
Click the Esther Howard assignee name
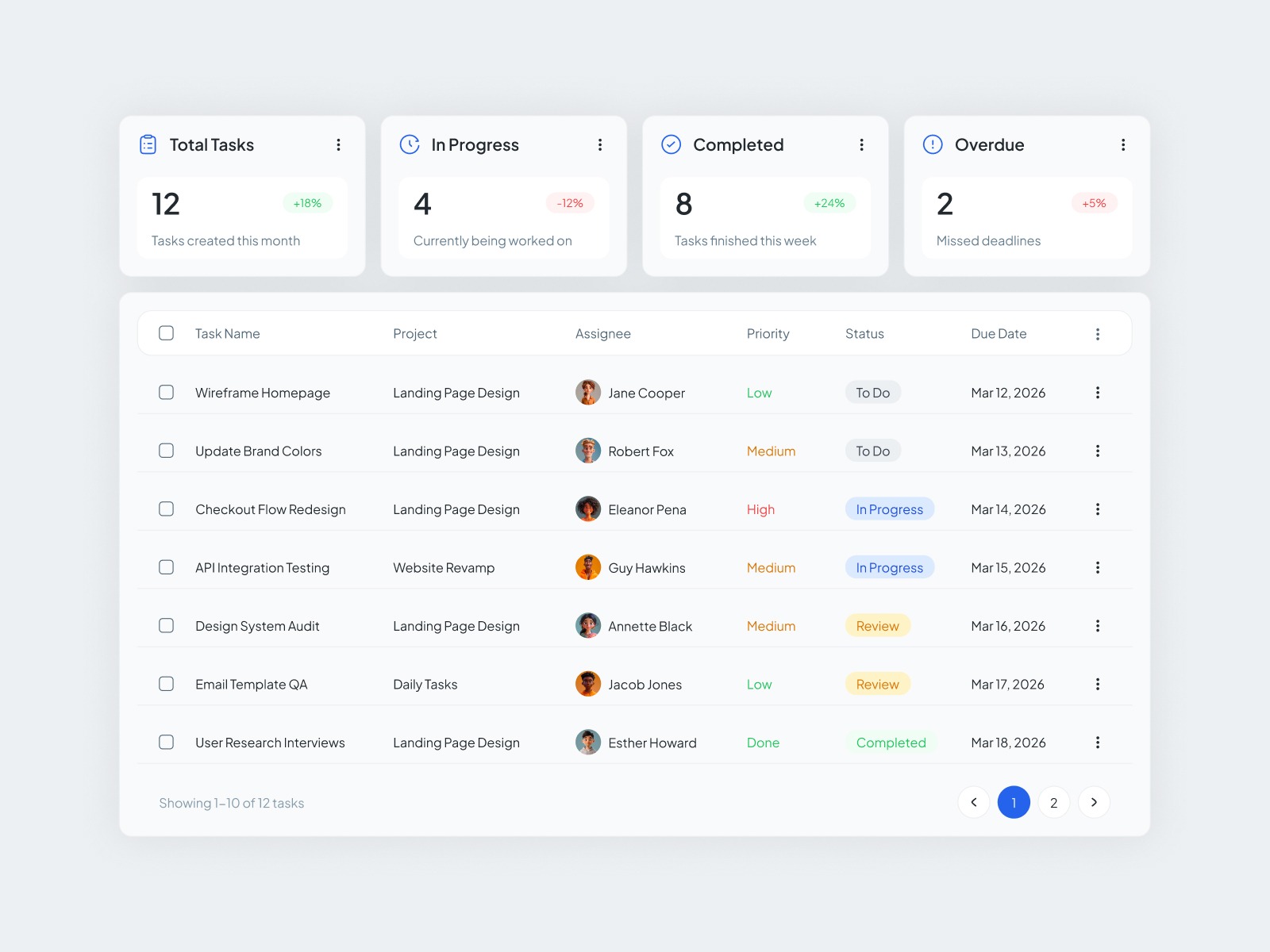pos(652,743)
